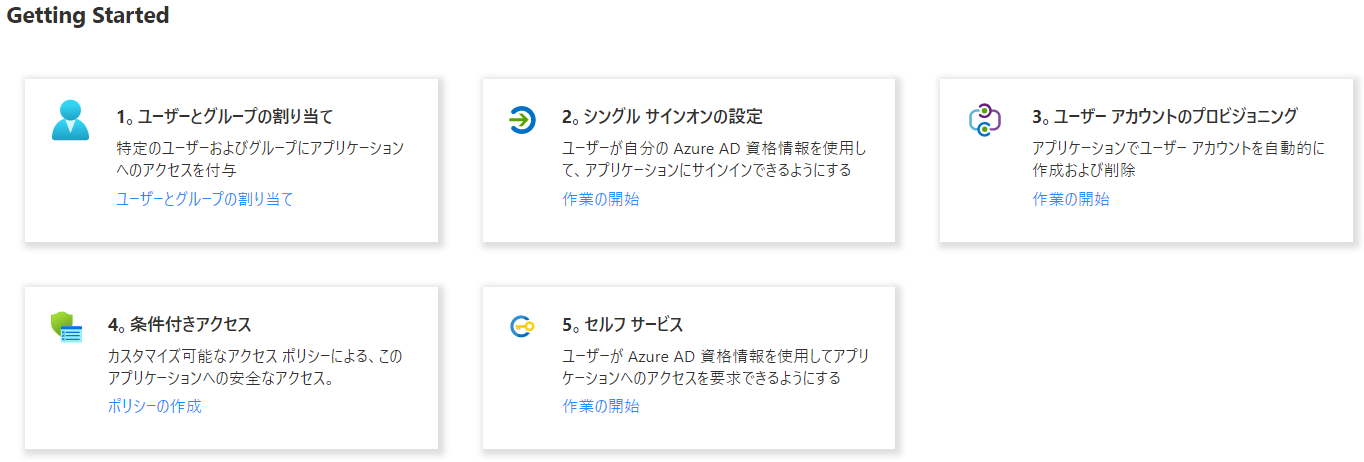Image resolution: width=1364 pixels, height=462 pixels.
Task: Click 作業の開始 under ユーザー アカウントのプロビジョニング
Action: [x=1070, y=199]
